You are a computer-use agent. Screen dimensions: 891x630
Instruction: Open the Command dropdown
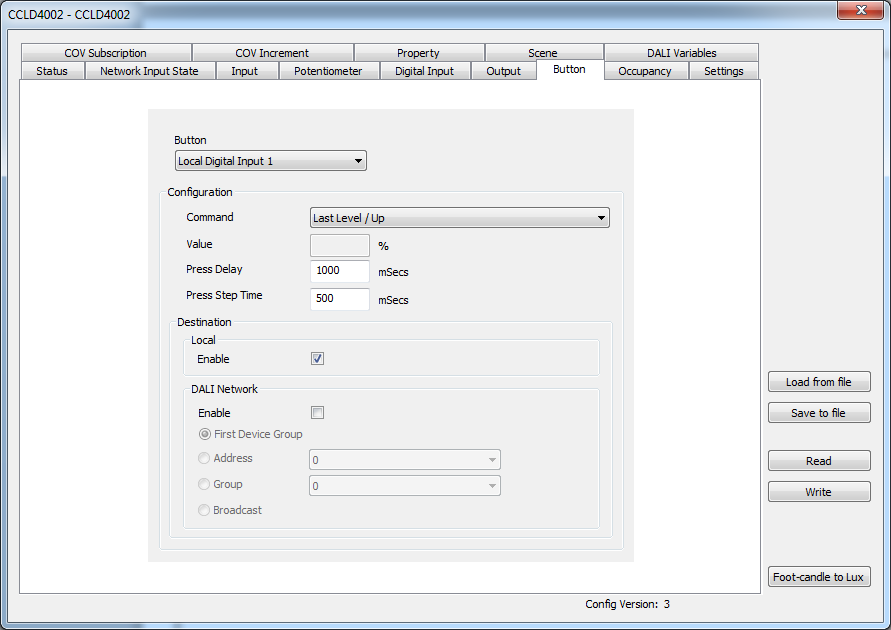pos(460,218)
